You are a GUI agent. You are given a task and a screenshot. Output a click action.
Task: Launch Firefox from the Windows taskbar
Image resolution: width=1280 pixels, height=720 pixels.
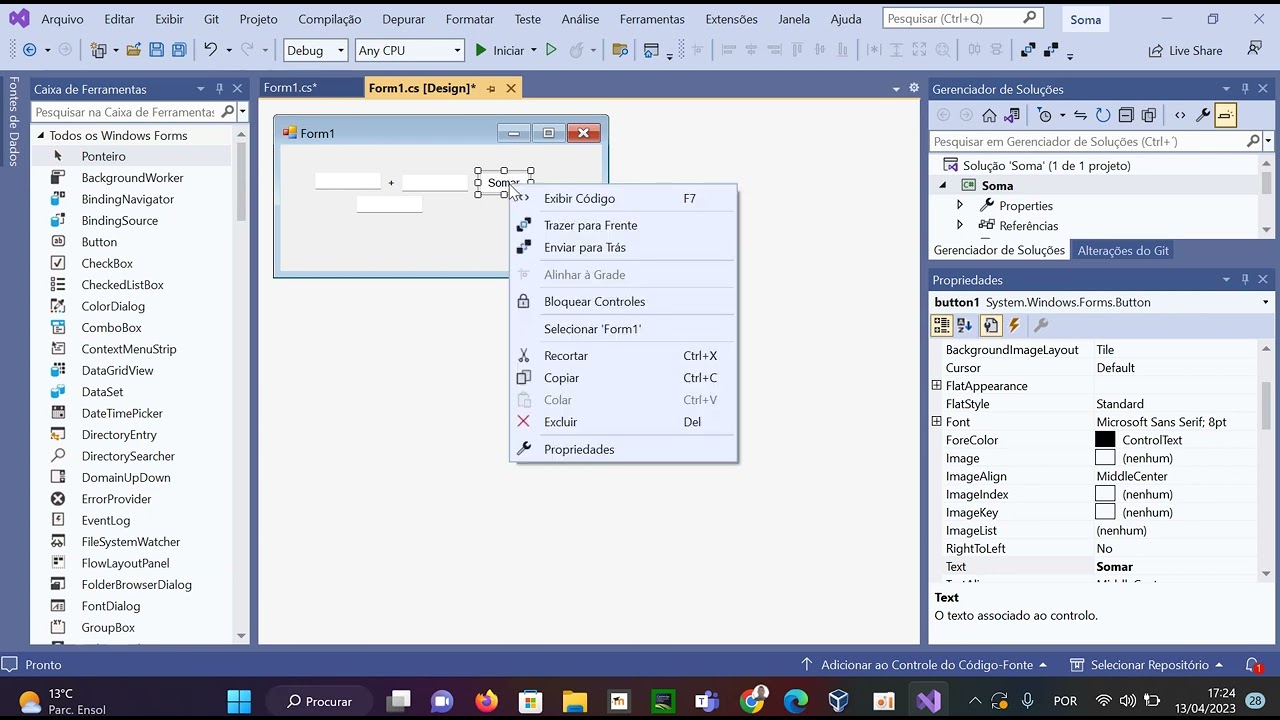486,701
